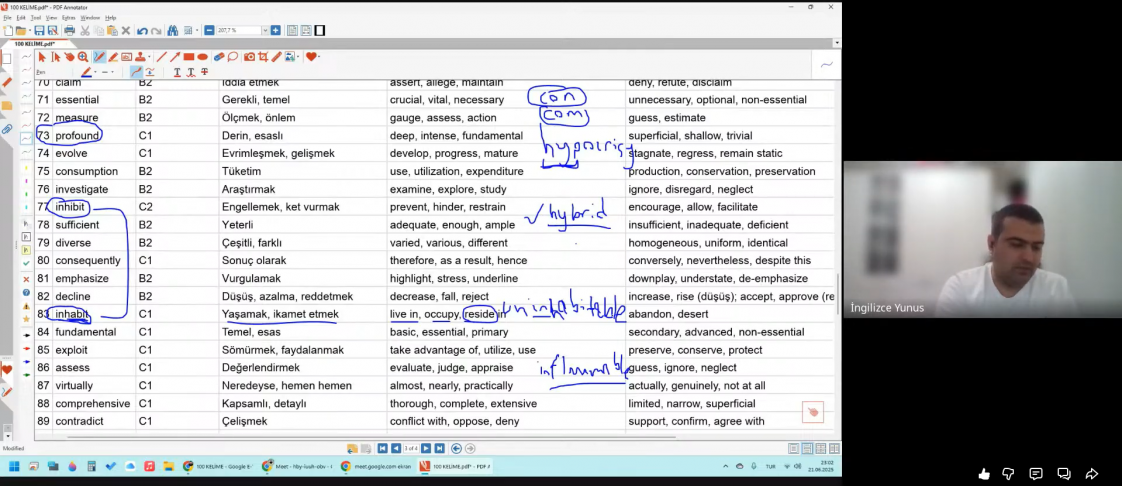Screen dimensions: 1122x486
Task: Choose the filled Rectangle shape tool
Action: [189, 57]
